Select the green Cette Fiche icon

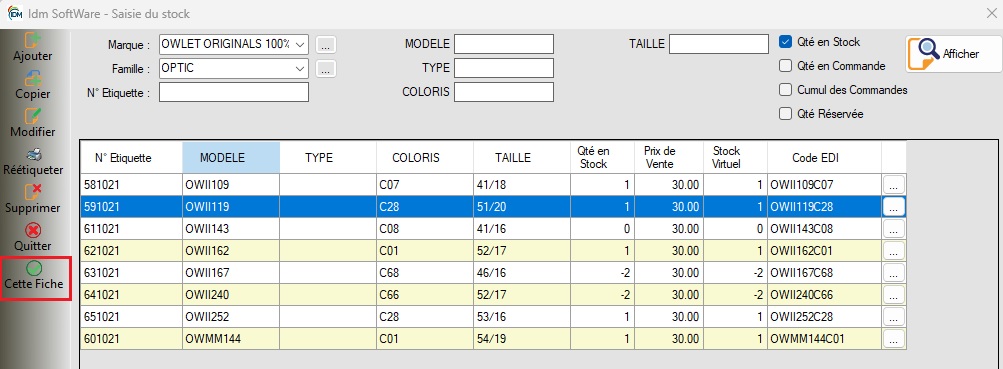(x=33, y=268)
